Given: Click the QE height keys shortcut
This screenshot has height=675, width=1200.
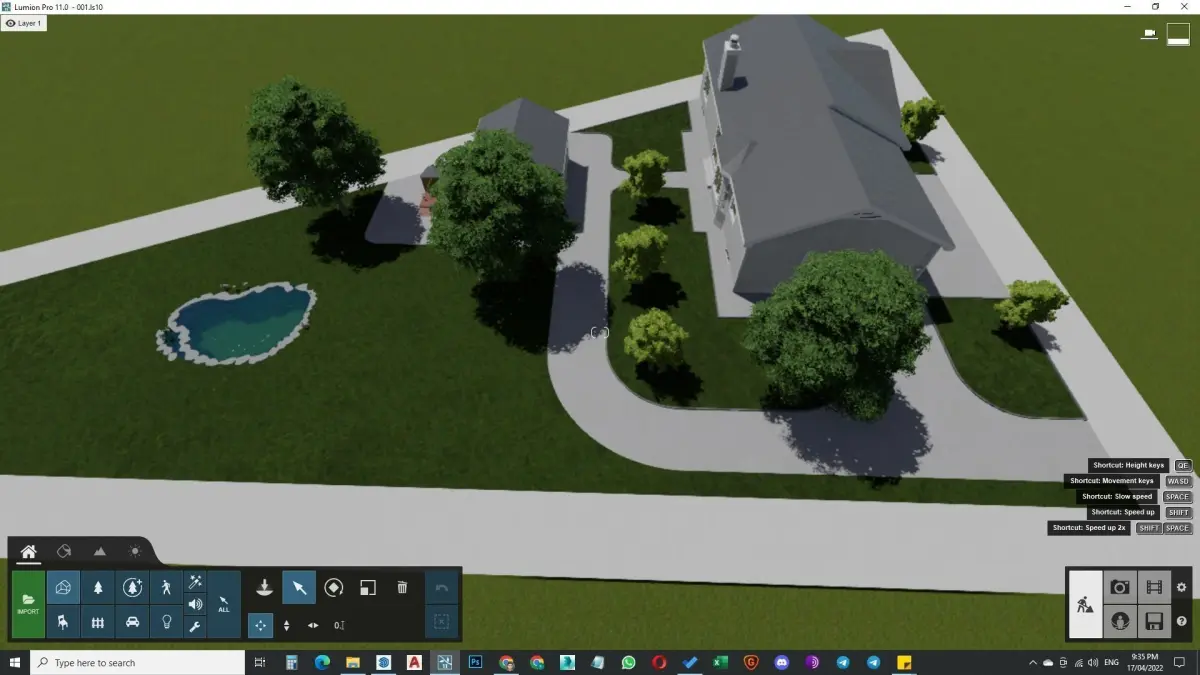Looking at the screenshot, I should tap(1183, 465).
